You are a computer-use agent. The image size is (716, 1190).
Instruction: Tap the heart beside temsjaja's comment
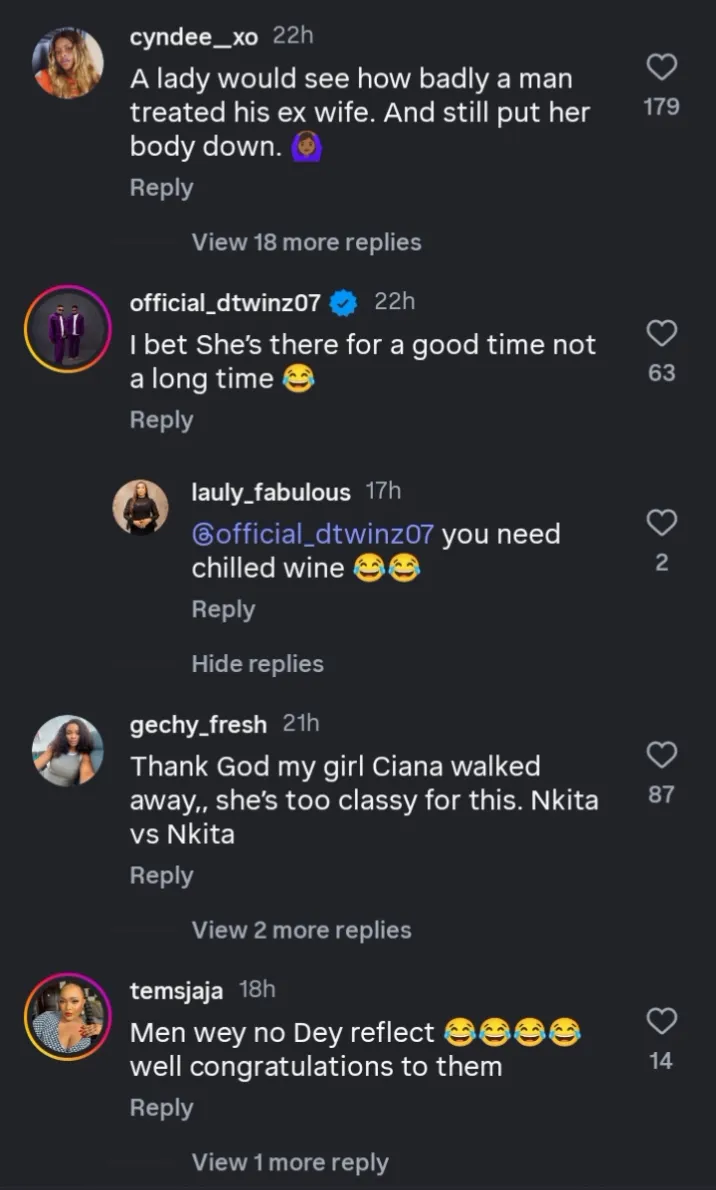662,1021
